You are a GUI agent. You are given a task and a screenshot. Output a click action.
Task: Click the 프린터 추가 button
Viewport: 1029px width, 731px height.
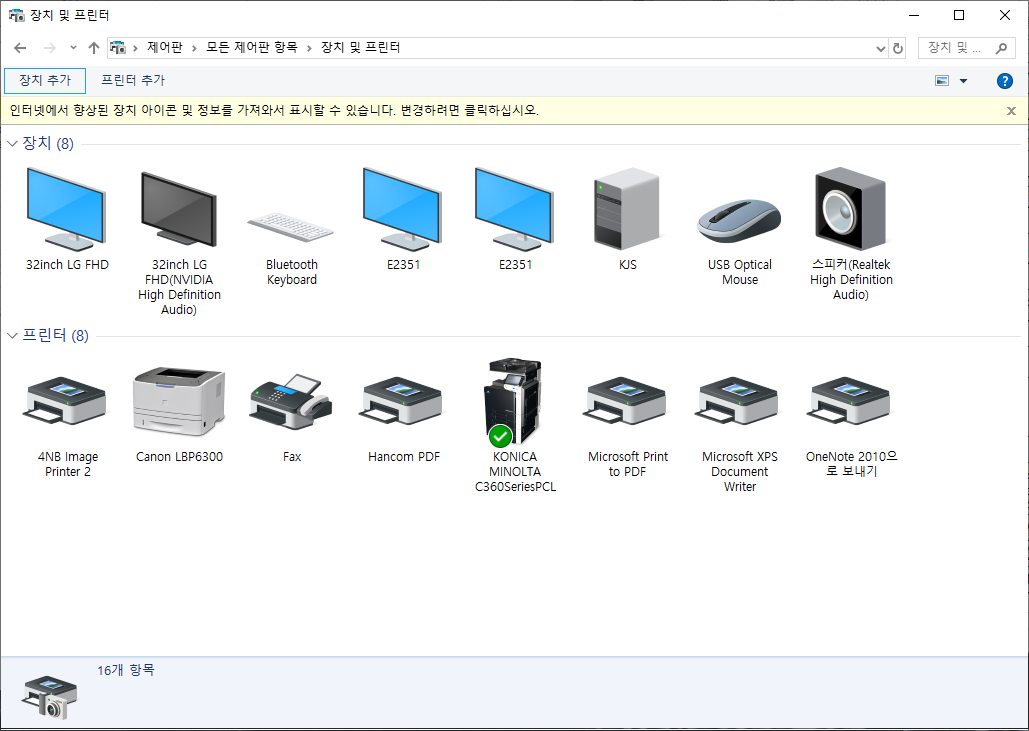click(133, 81)
